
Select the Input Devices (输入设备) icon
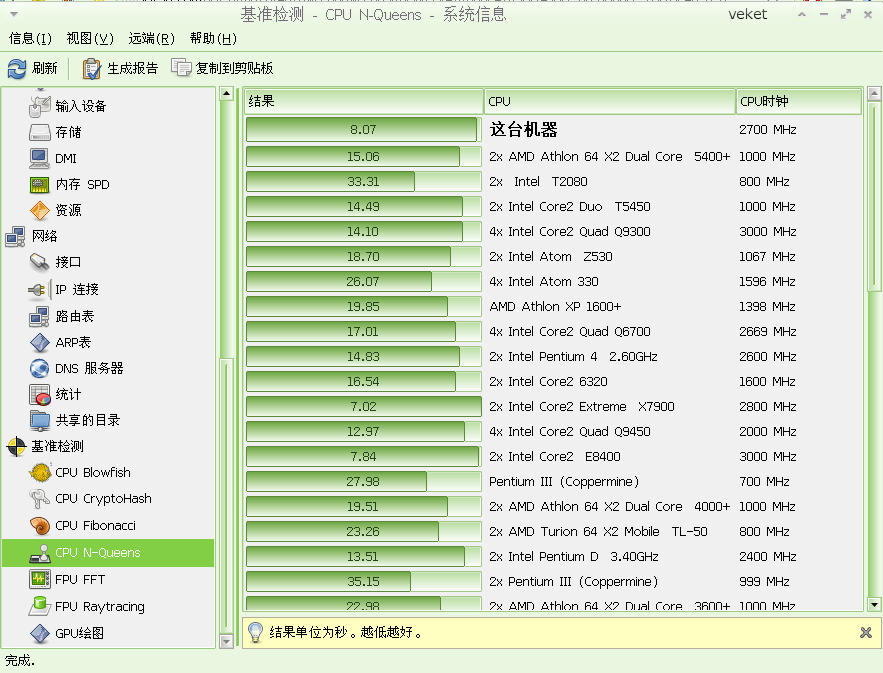pos(39,106)
